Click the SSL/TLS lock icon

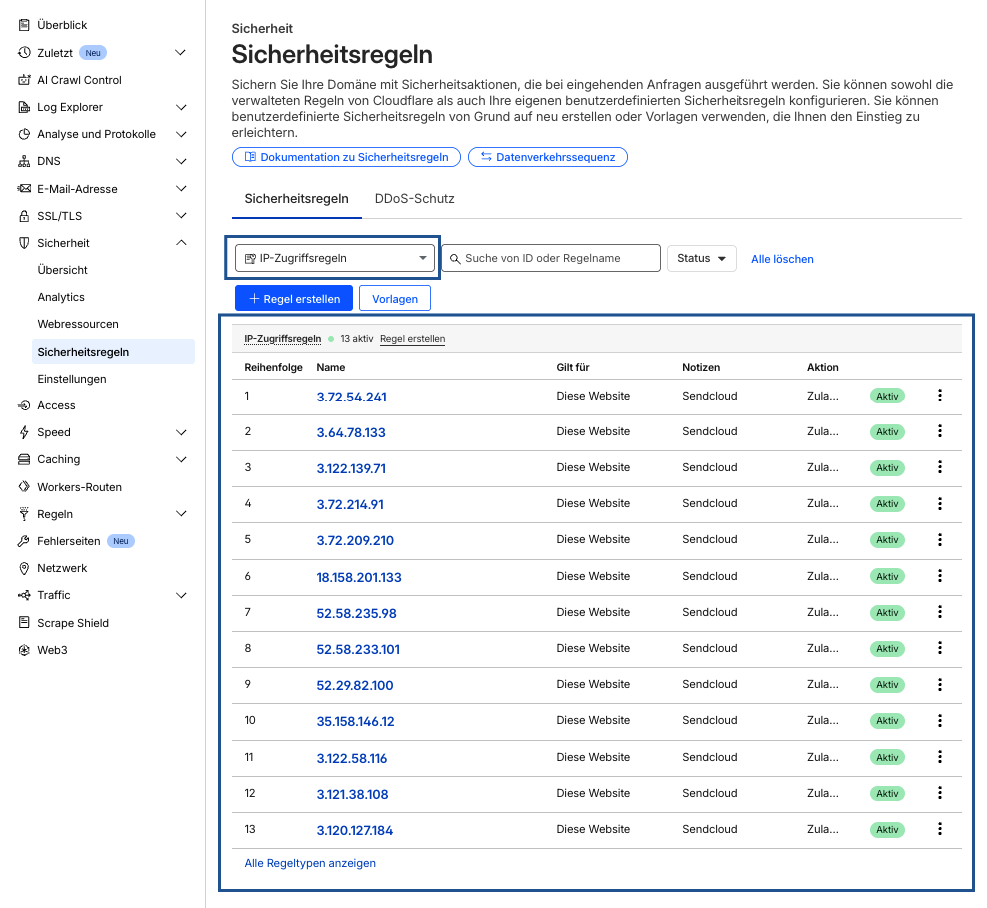24,216
